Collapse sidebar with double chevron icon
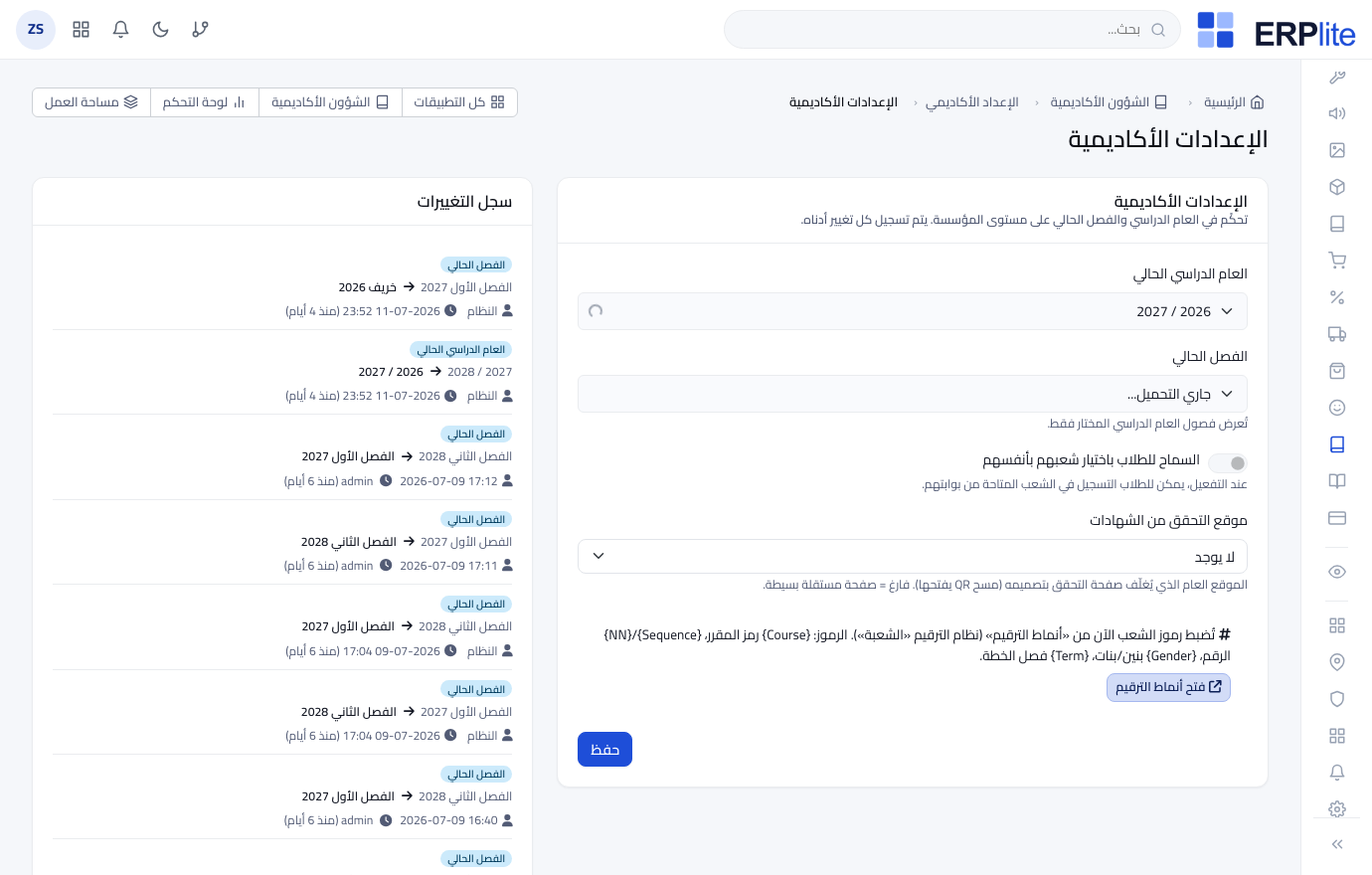Image resolution: width=1372 pixels, height=875 pixels. (x=1337, y=844)
